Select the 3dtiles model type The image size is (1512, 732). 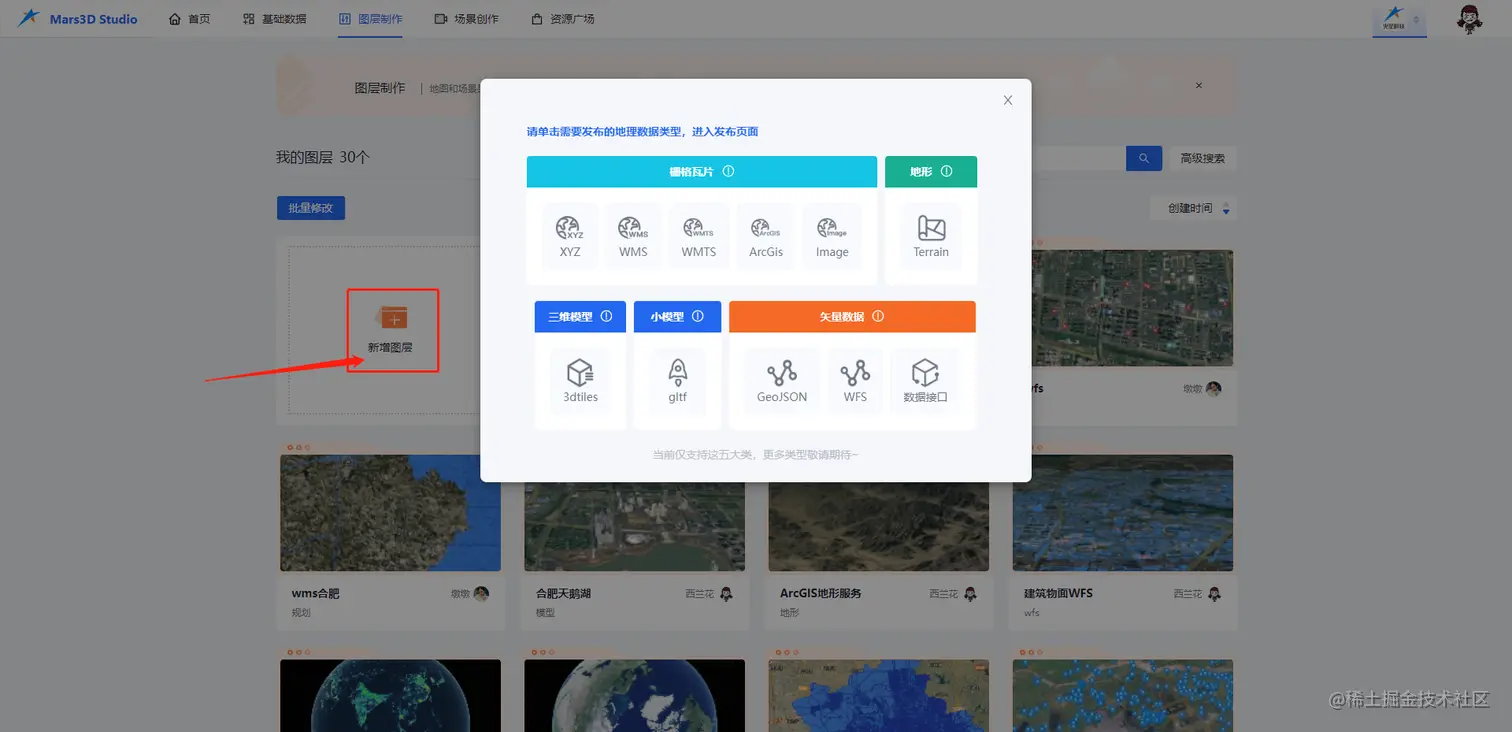[580, 381]
